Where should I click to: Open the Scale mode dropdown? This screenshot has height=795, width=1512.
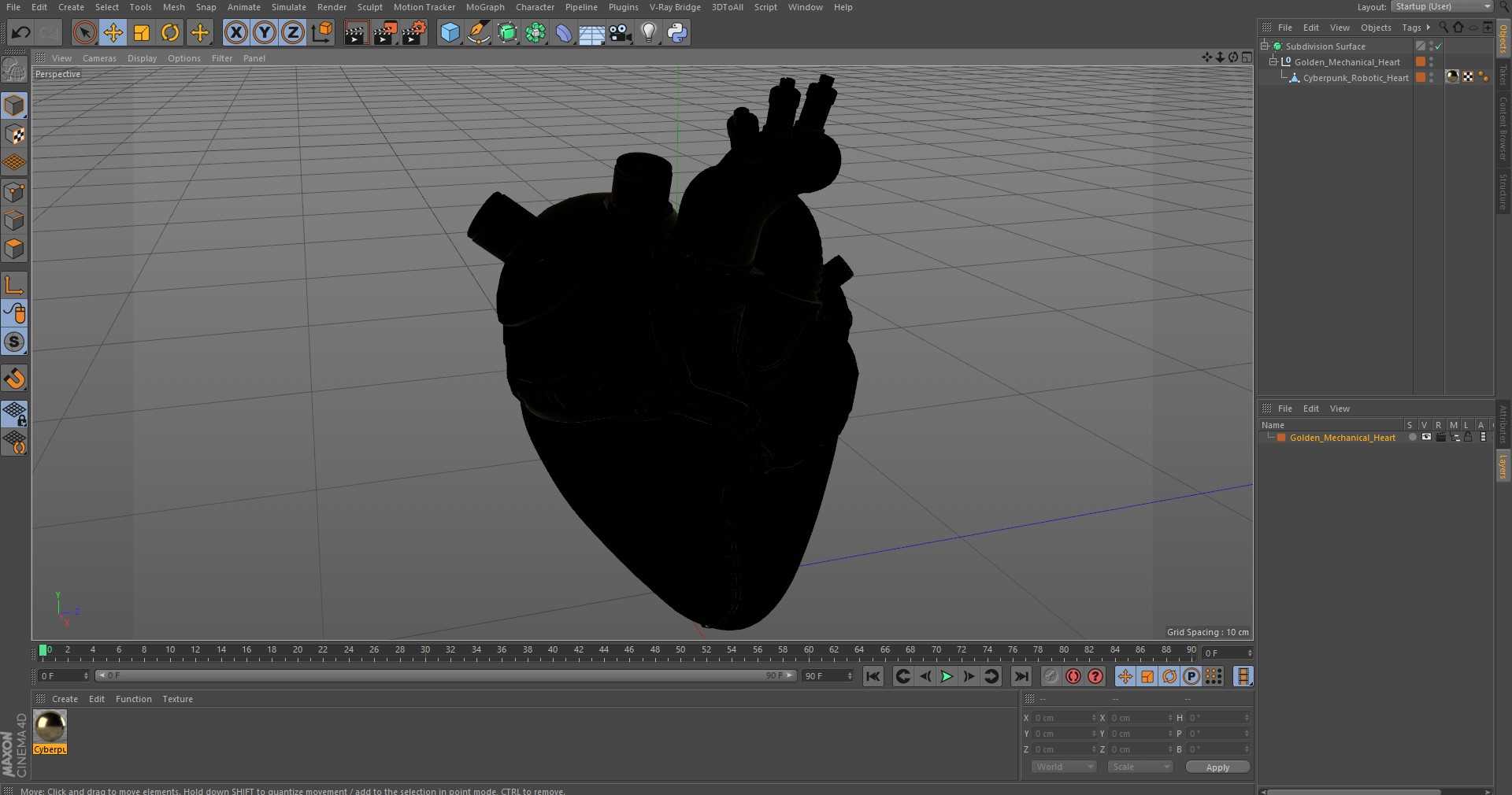click(1140, 767)
